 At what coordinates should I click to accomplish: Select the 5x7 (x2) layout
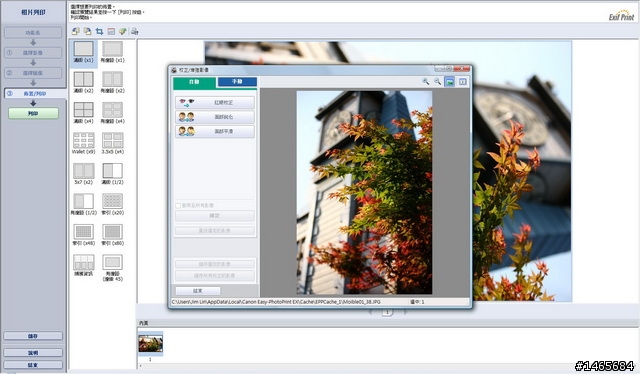tap(83, 174)
